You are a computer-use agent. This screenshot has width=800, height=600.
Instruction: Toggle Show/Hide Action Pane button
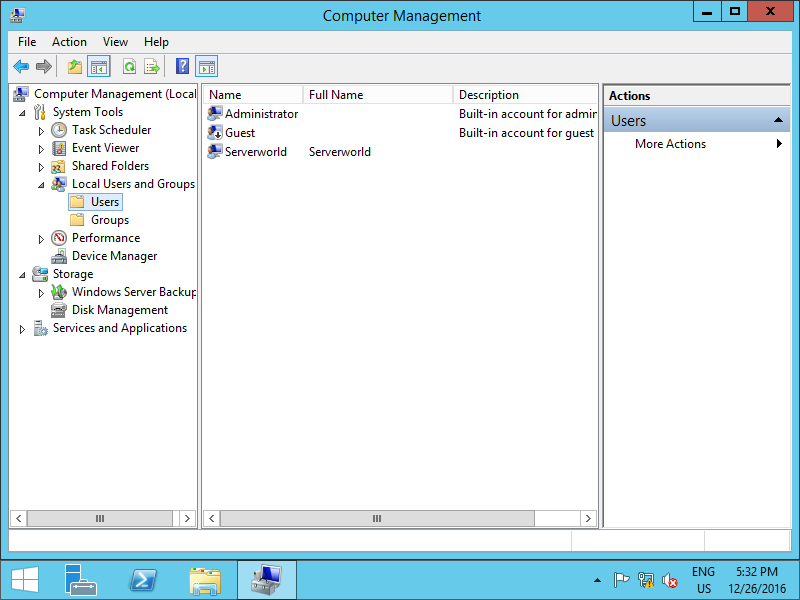tap(207, 67)
